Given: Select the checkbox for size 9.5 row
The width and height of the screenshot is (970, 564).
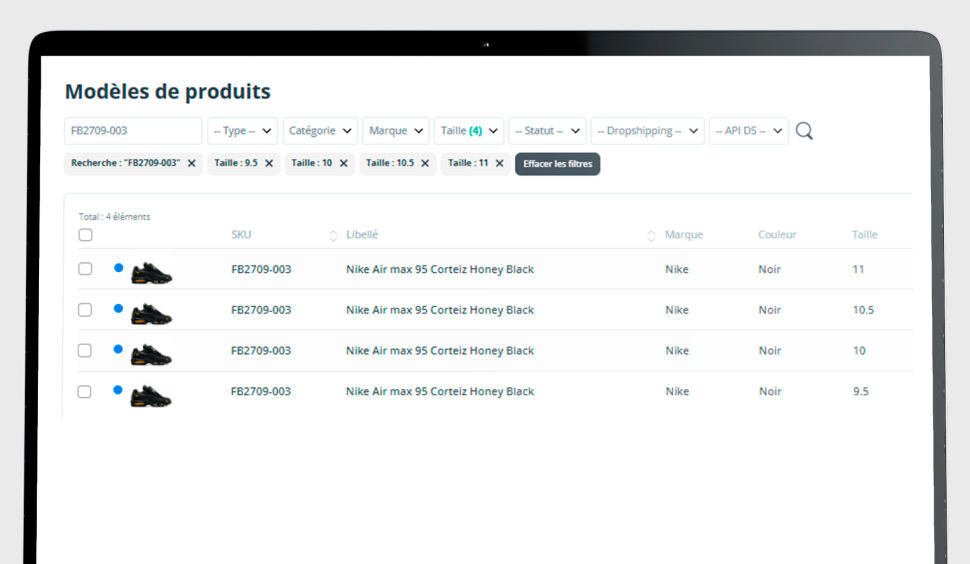Looking at the screenshot, I should [x=85, y=391].
